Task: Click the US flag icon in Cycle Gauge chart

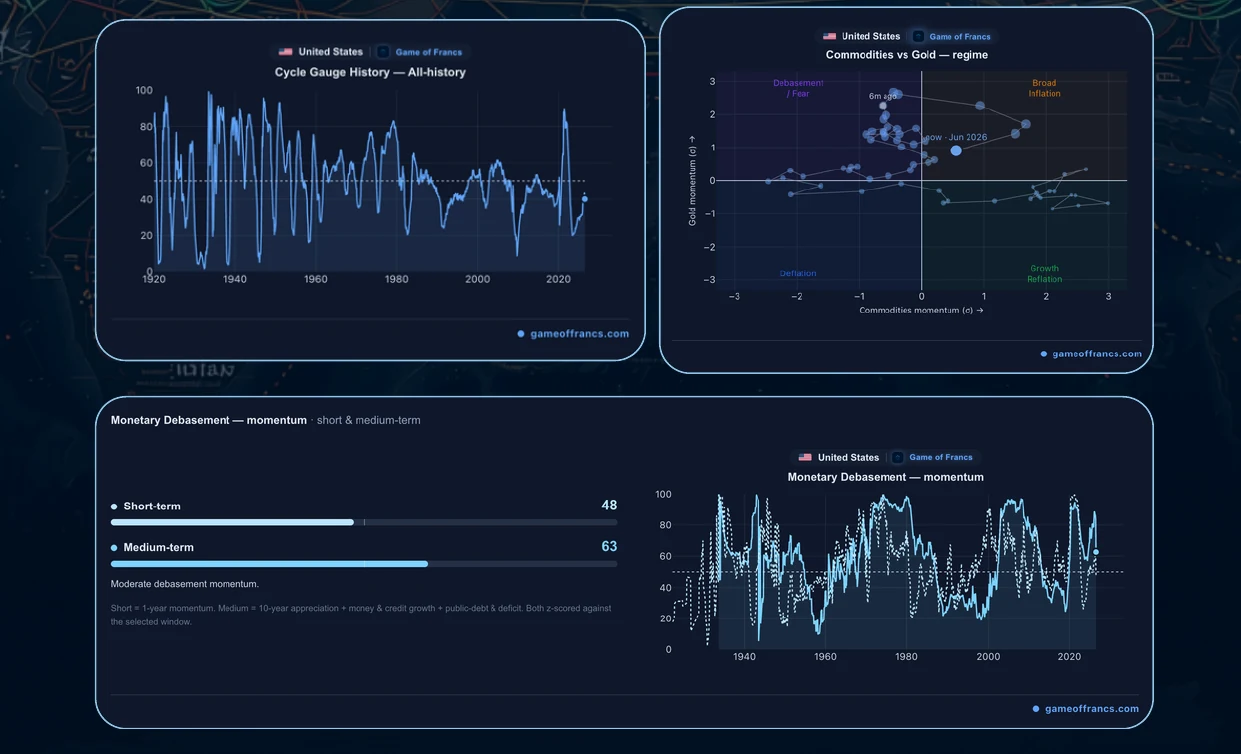Action: pos(286,52)
